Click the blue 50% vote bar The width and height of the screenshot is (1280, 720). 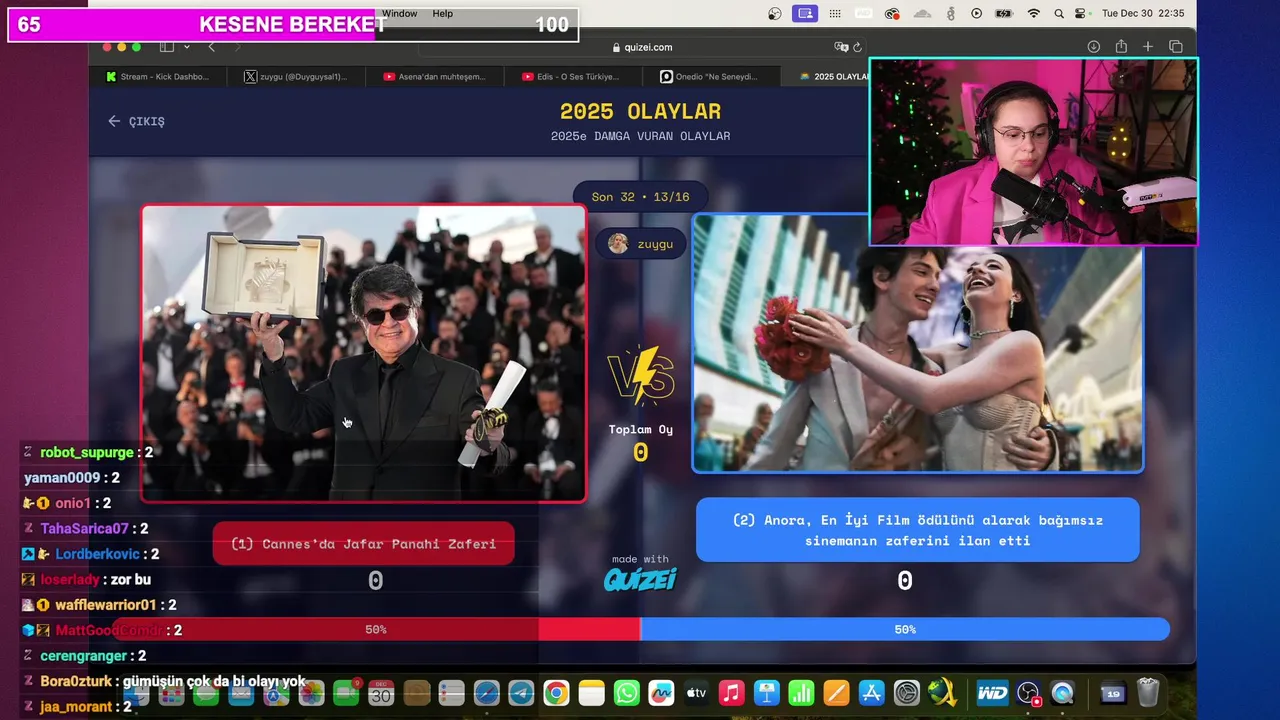905,629
